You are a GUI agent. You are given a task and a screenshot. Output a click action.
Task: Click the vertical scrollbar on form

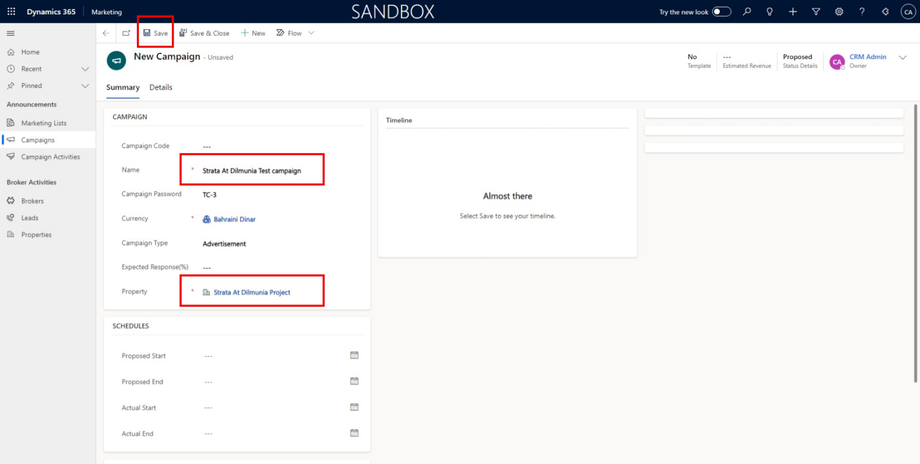point(916,244)
